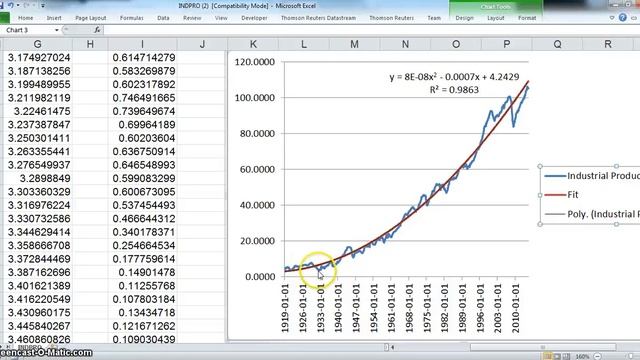Select the Poly. trendline legend entry
This screenshot has height=360, width=640.
592,214
